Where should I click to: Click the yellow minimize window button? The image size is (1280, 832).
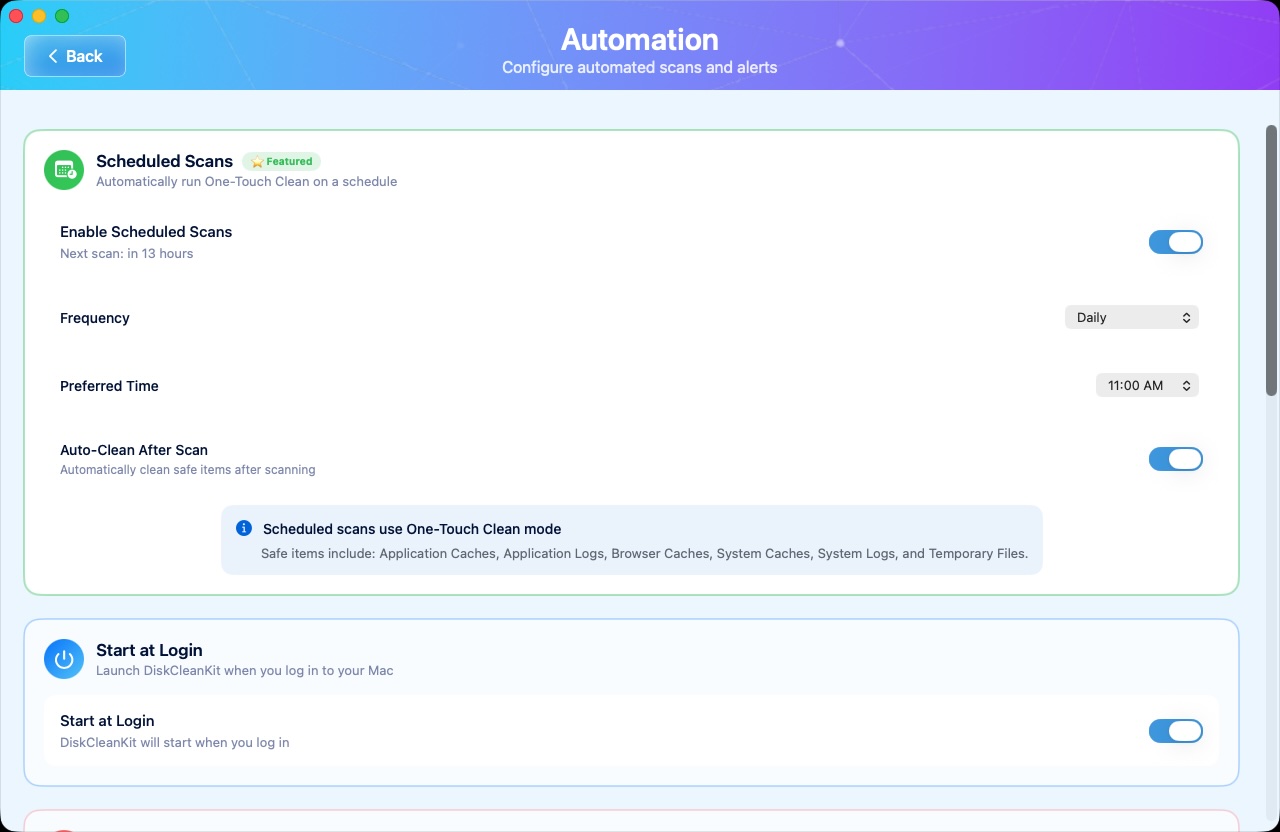(x=39, y=16)
